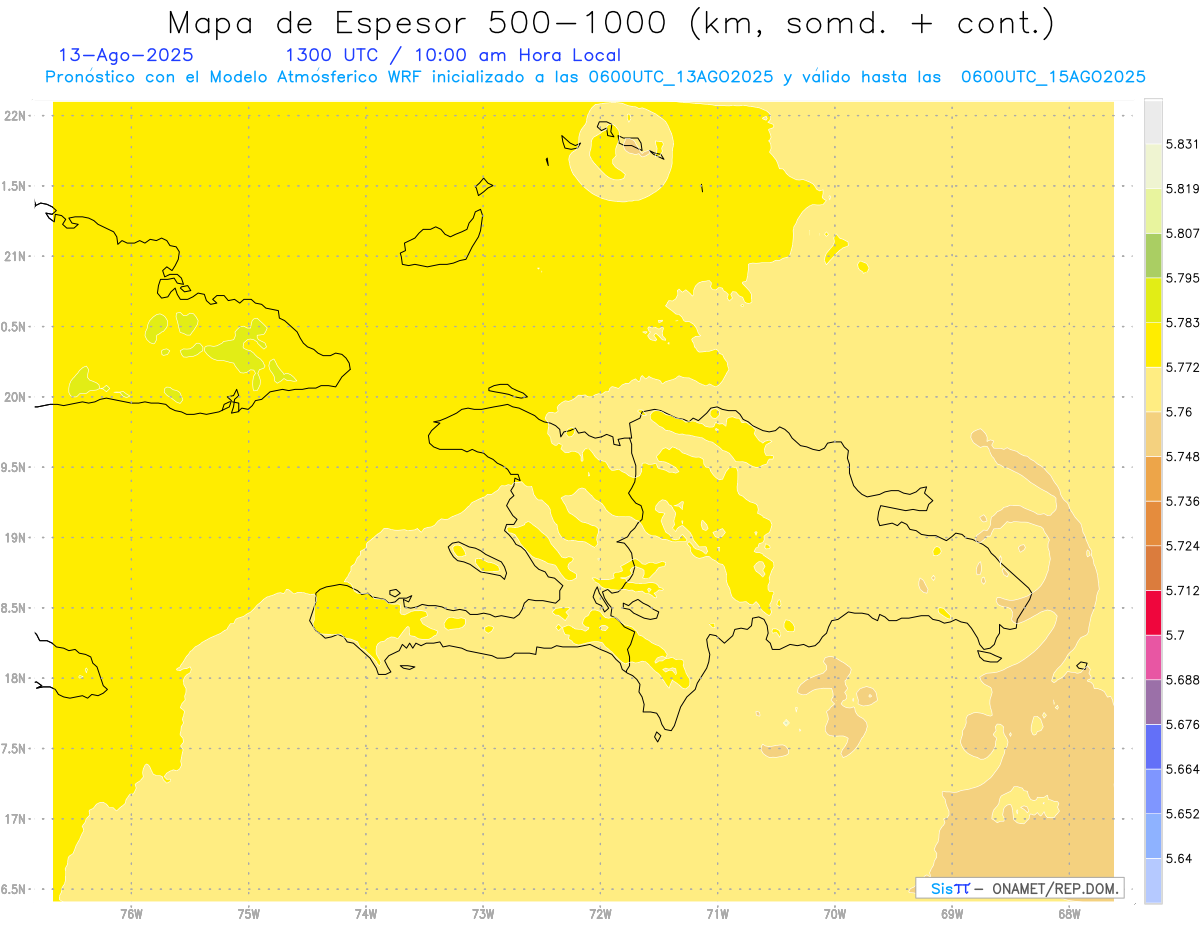Pick the orange legend swatch between 5.748 and 5.736
Image resolution: width=1200 pixels, height=927 pixels.
[1153, 478]
